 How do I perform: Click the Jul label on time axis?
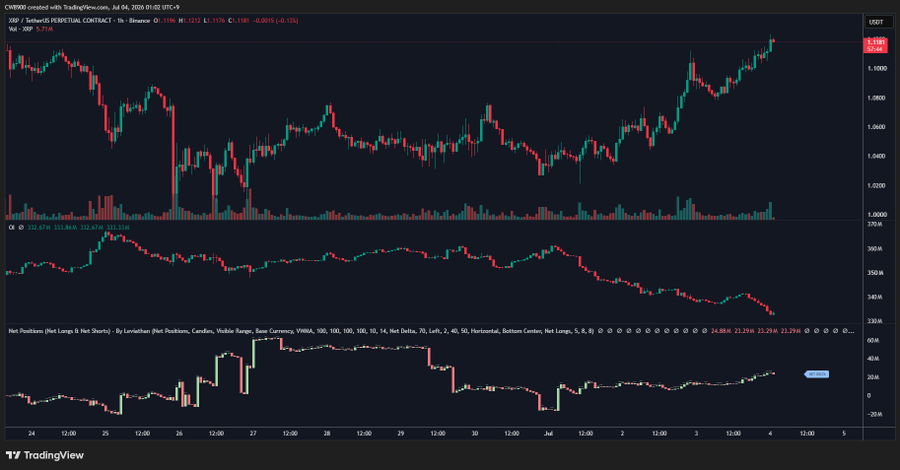click(548, 433)
